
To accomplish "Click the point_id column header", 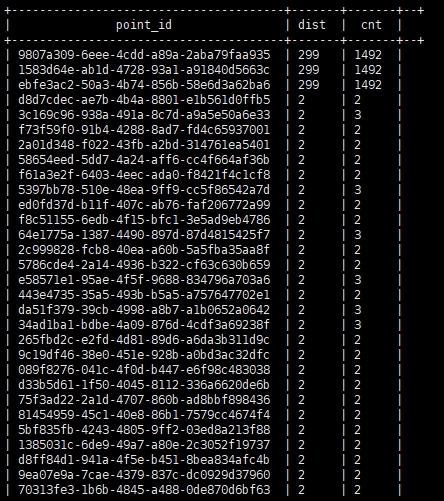I will click(144, 25).
